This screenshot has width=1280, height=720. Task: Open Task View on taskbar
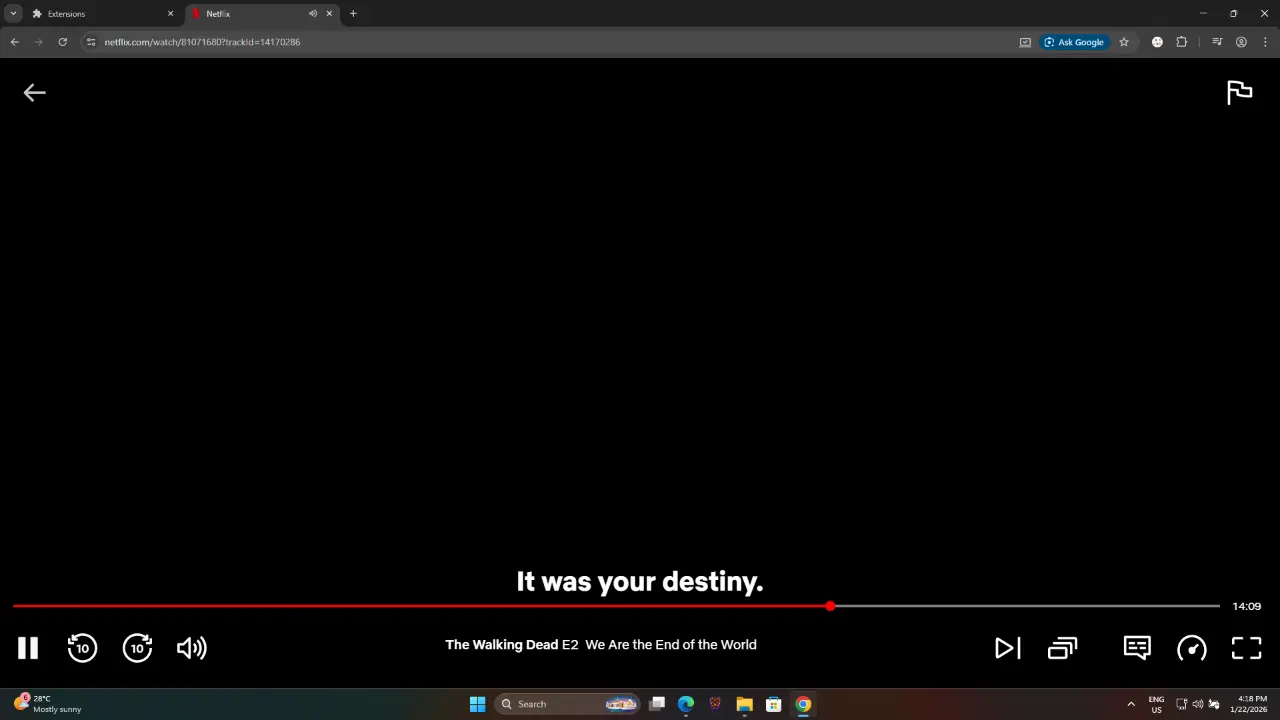[657, 704]
